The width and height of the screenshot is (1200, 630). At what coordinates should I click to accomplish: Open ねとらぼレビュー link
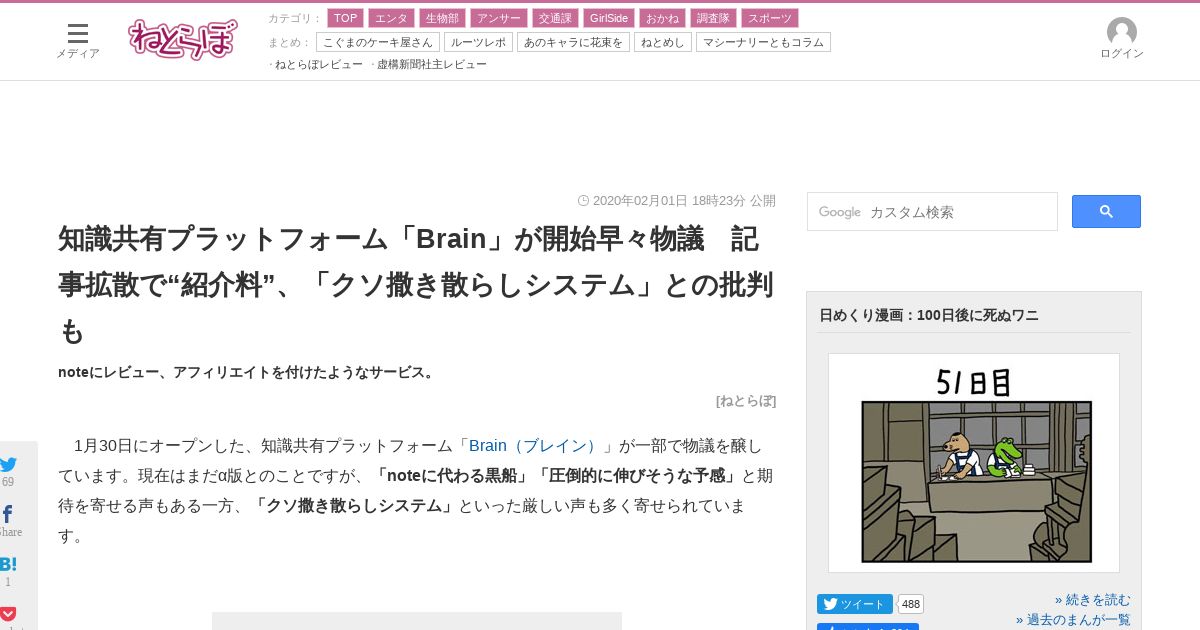(x=319, y=64)
